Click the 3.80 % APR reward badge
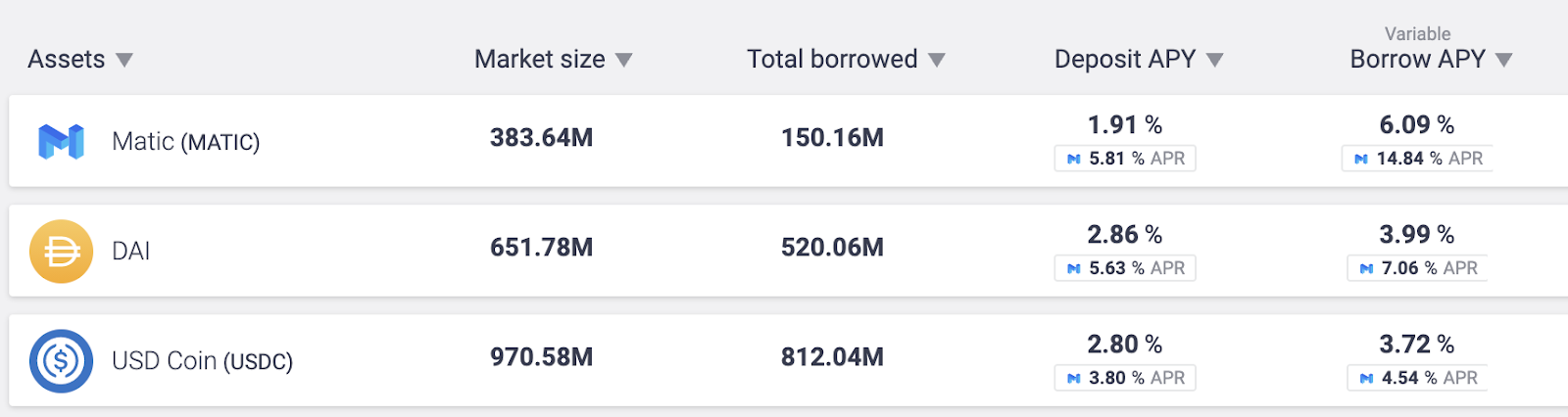The height and width of the screenshot is (417, 1568). pyautogui.click(x=1125, y=378)
